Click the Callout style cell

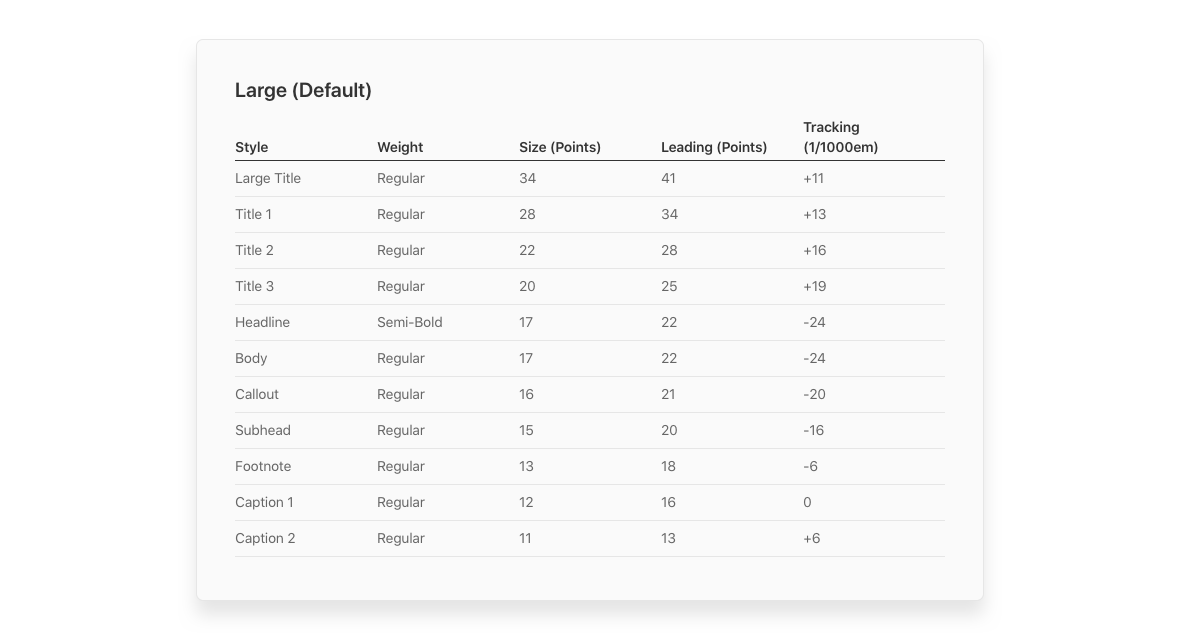257,395
